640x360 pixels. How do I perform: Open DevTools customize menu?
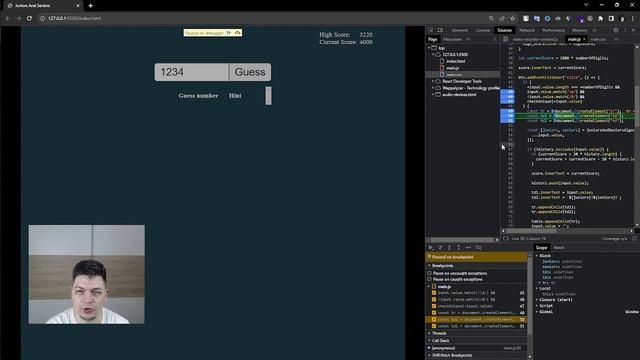[x=625, y=30]
